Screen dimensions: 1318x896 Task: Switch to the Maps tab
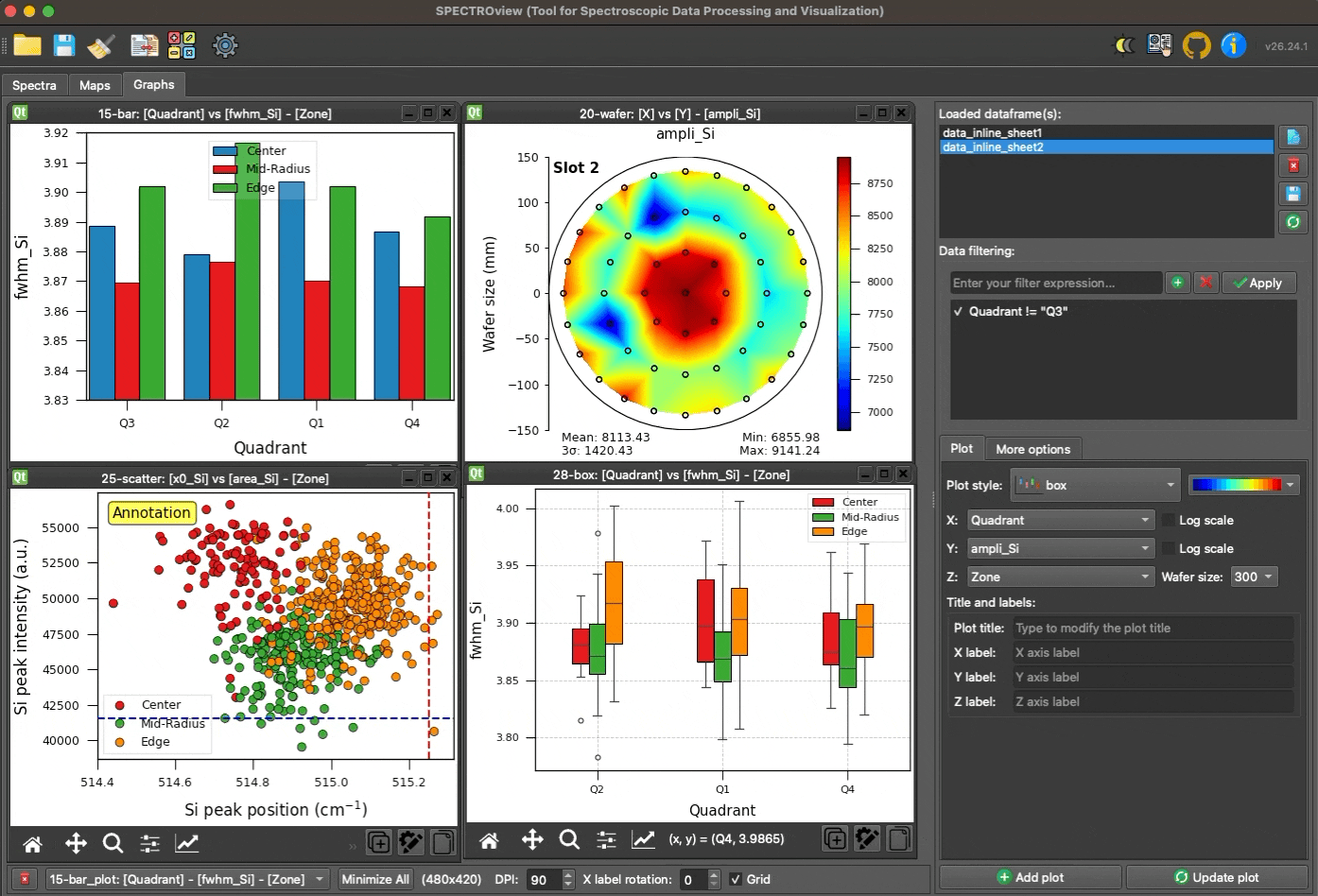tap(95, 85)
